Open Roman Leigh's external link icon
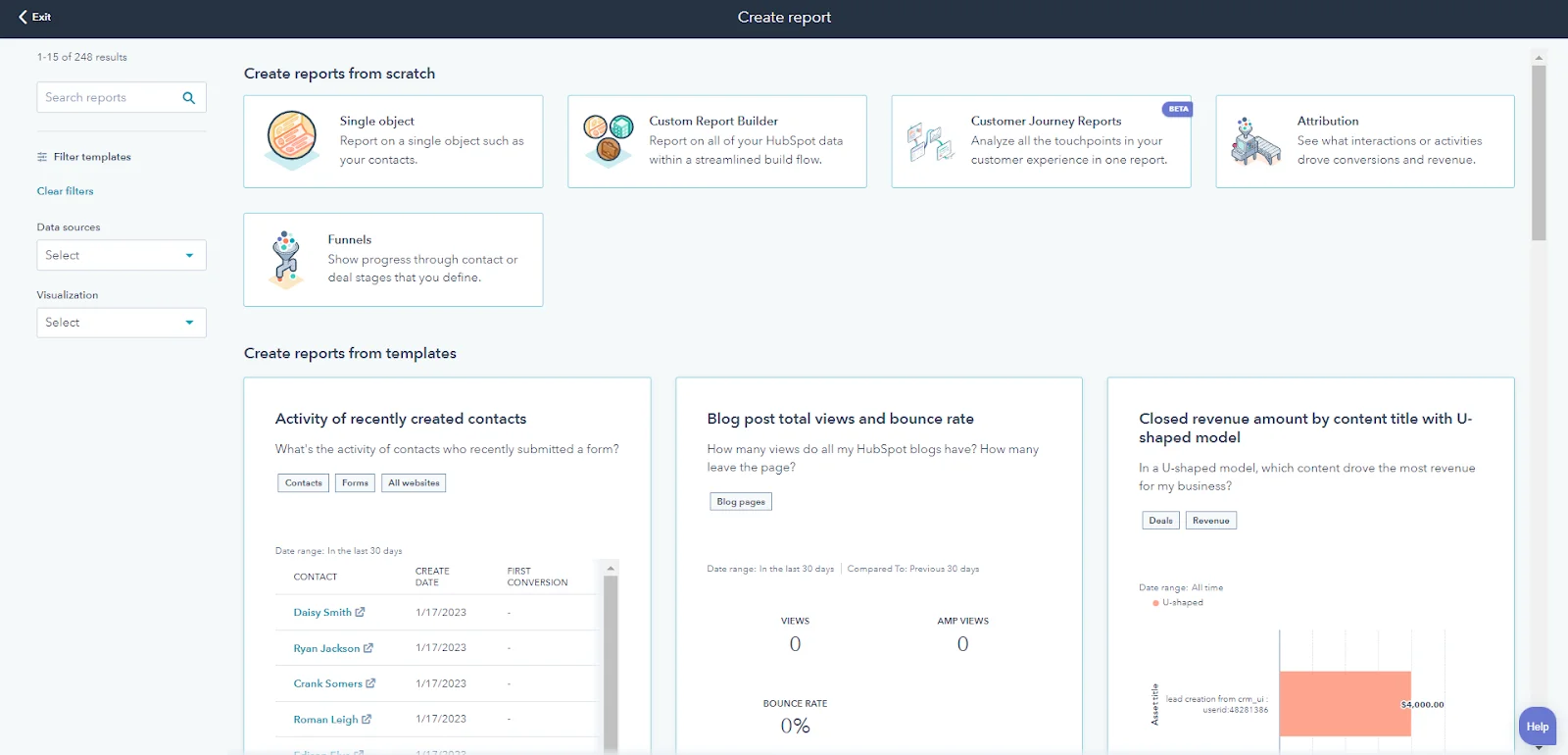 (x=367, y=720)
